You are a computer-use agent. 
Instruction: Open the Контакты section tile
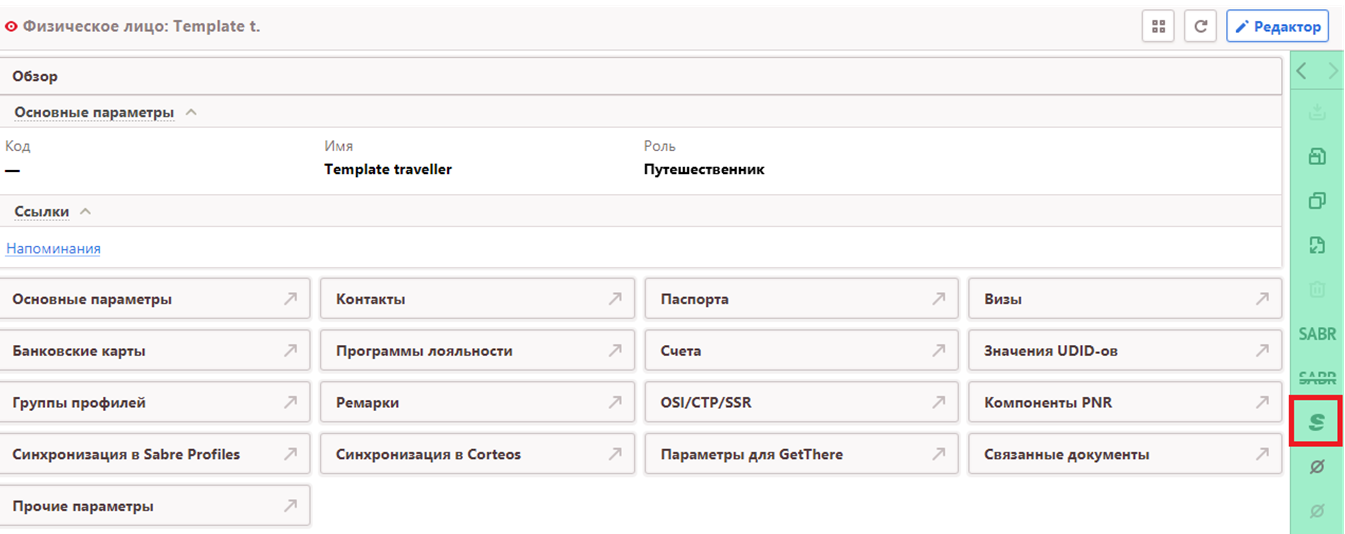476,299
